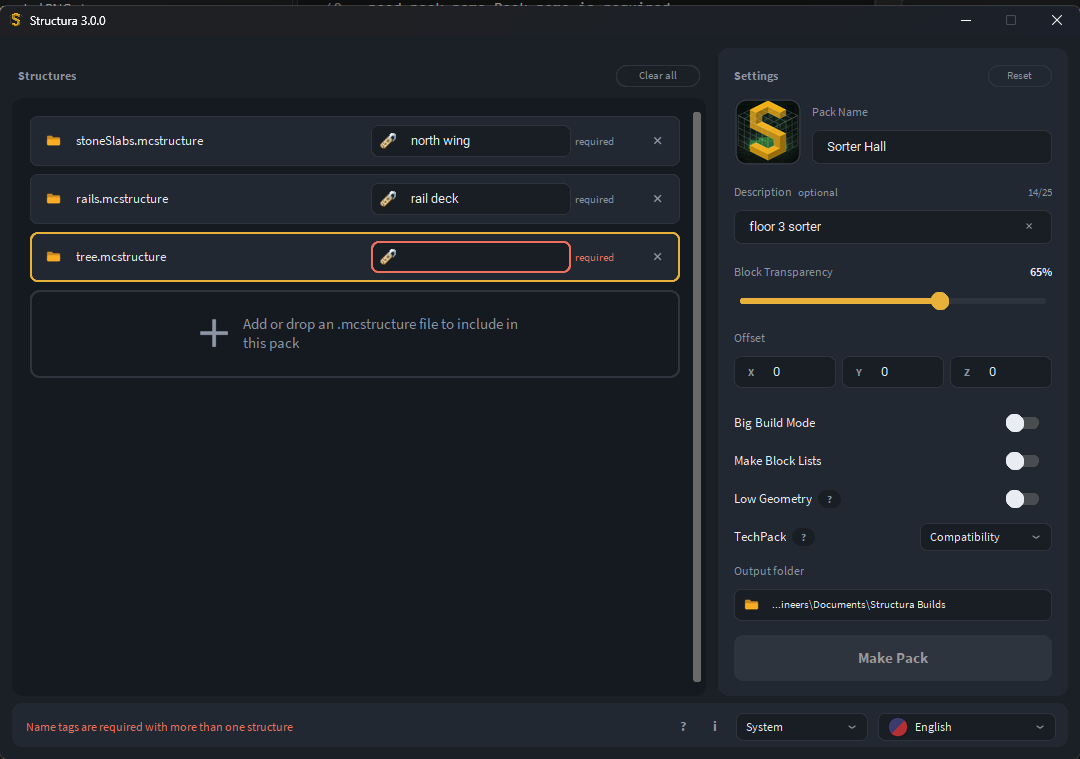Edit the rail deck name tag field
1080x759 pixels.
[470, 198]
